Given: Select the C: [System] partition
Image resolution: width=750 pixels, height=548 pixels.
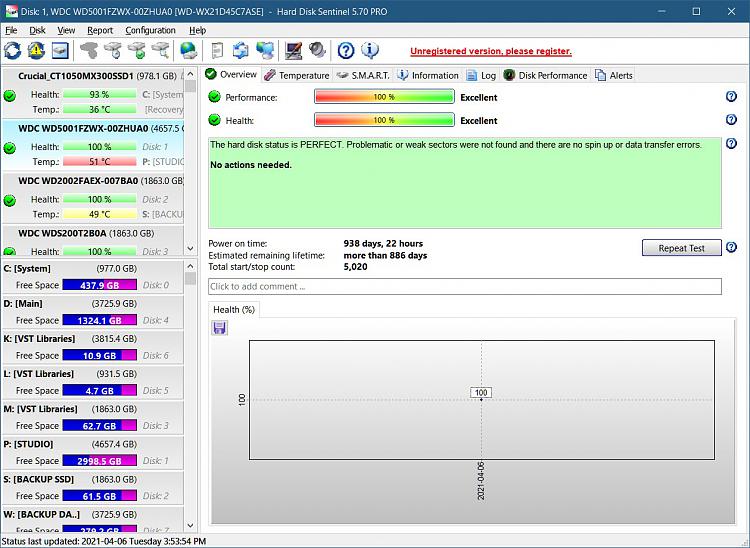Looking at the screenshot, I should (x=93, y=276).
